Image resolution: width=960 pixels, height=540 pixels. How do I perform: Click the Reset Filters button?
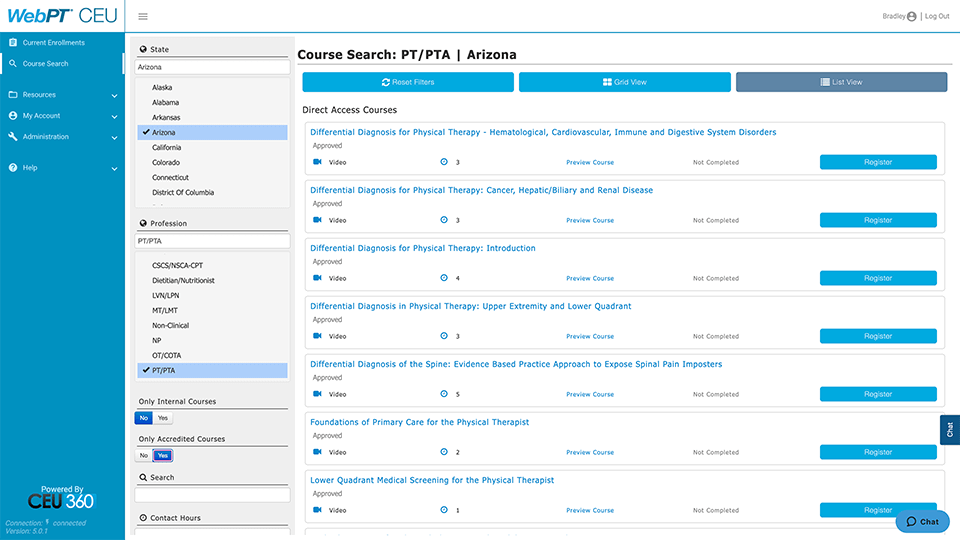[x=408, y=82]
